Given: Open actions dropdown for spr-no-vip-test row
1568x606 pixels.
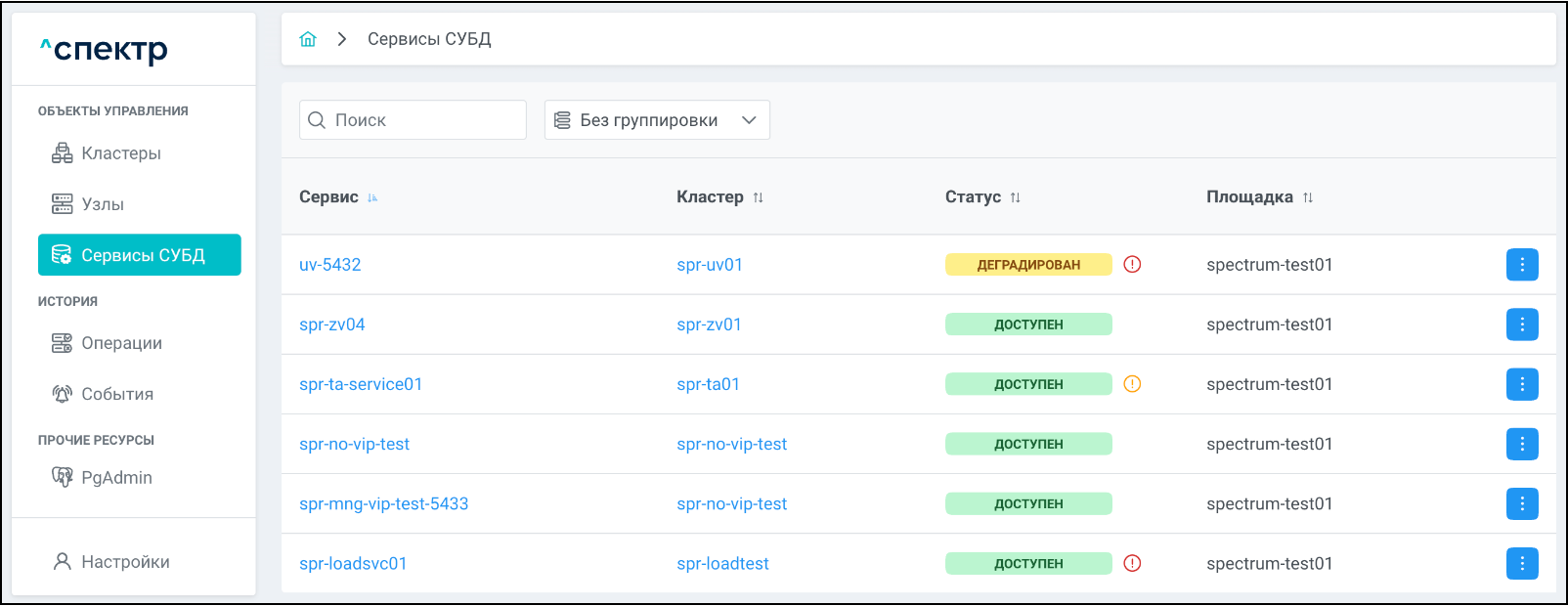Looking at the screenshot, I should [1521, 445].
